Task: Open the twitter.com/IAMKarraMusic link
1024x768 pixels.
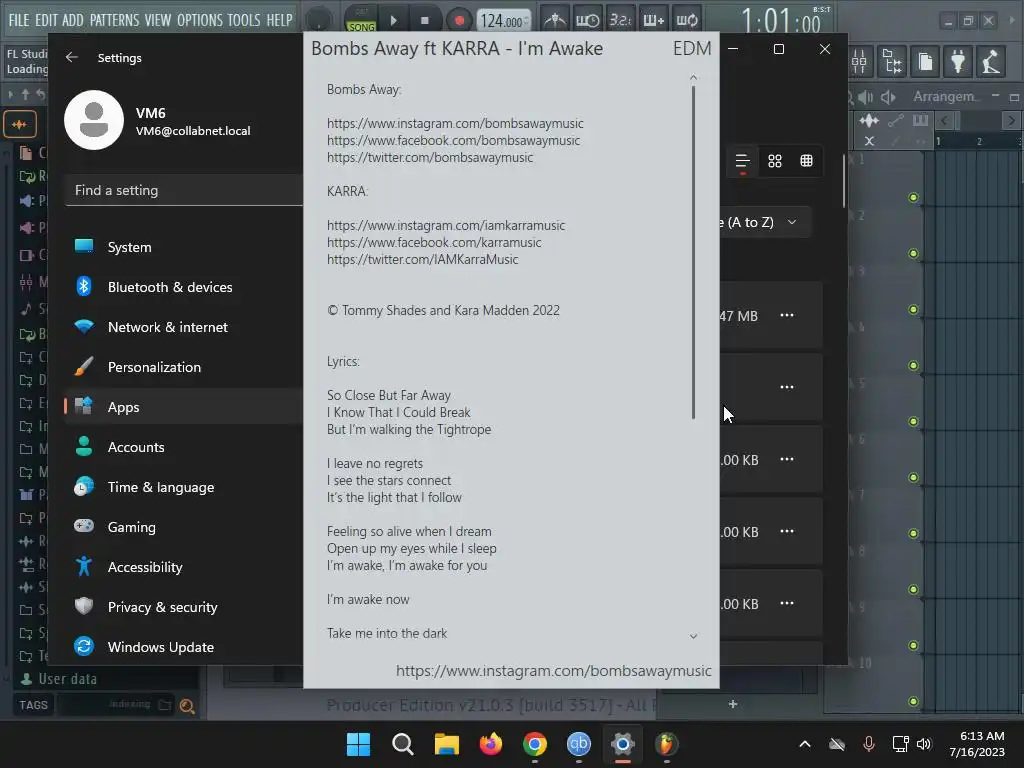Action: (x=423, y=259)
